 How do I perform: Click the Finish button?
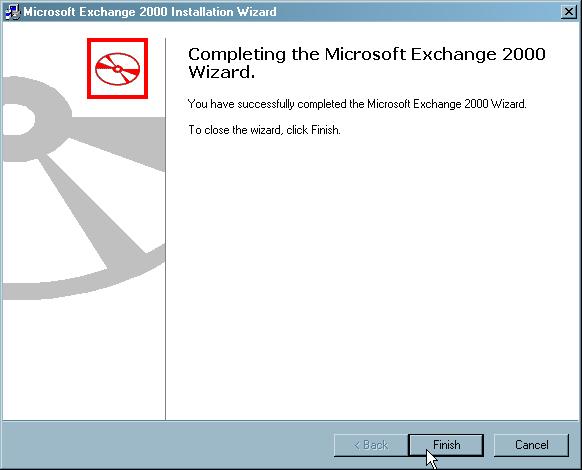pos(446,445)
